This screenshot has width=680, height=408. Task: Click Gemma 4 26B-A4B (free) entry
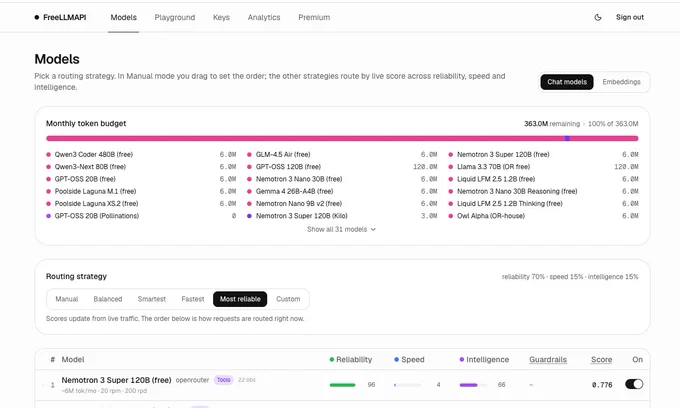pos(294,191)
